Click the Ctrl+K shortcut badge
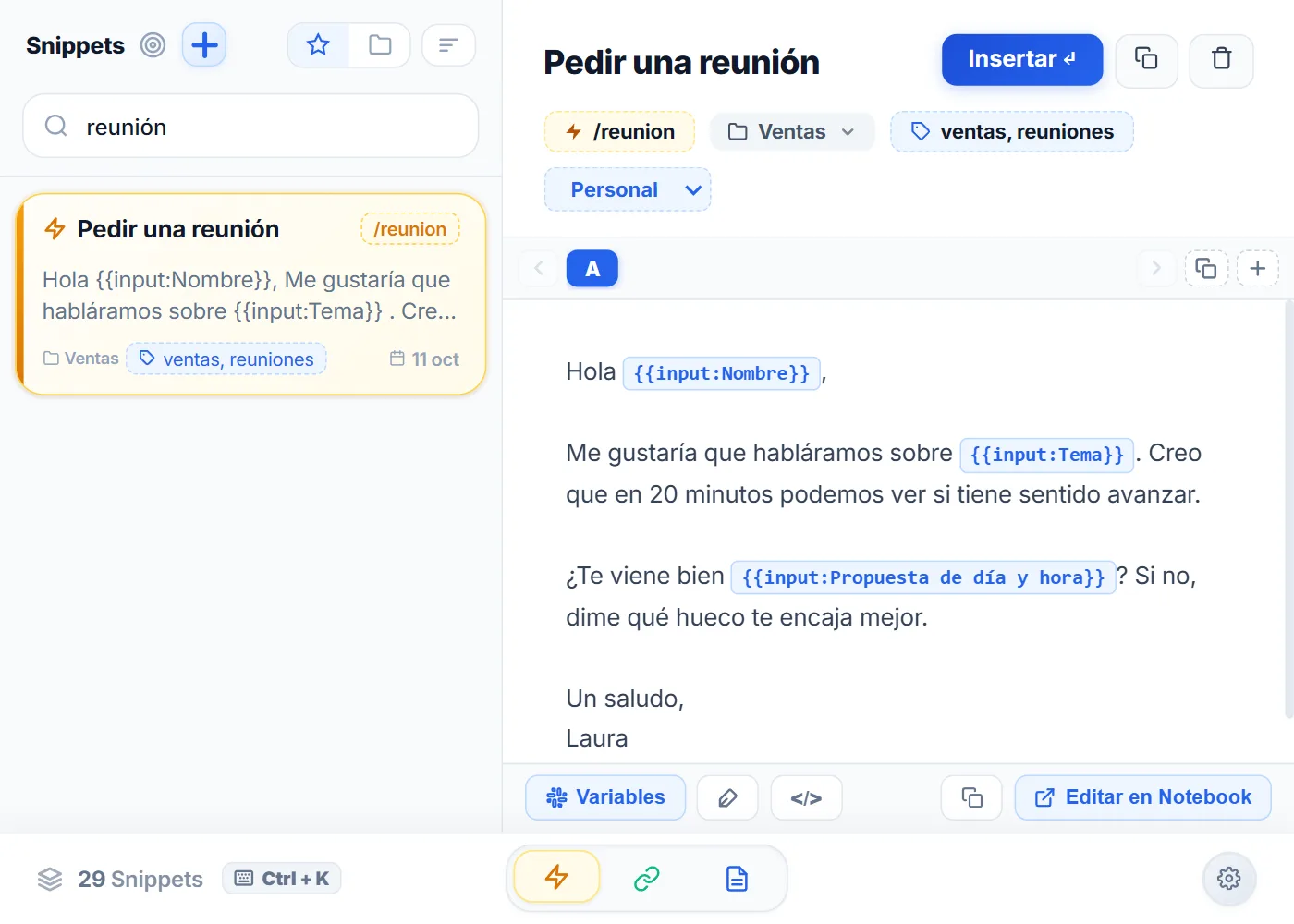The image size is (1294, 924). click(282, 879)
